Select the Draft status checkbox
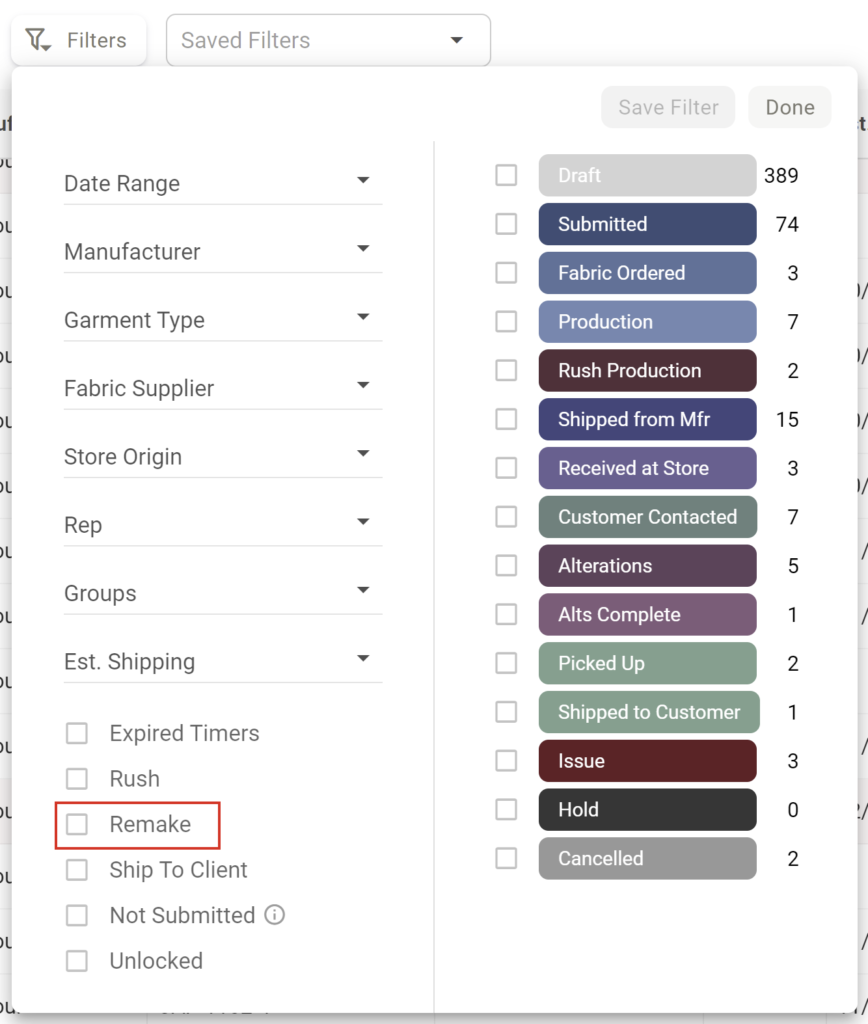The width and height of the screenshot is (868, 1024). (506, 175)
